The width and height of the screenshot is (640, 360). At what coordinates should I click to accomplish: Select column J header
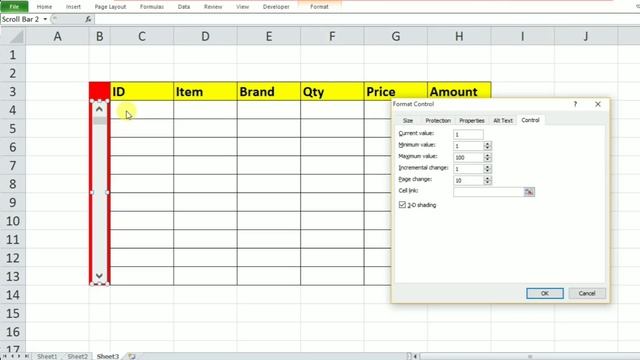pyautogui.click(x=586, y=37)
